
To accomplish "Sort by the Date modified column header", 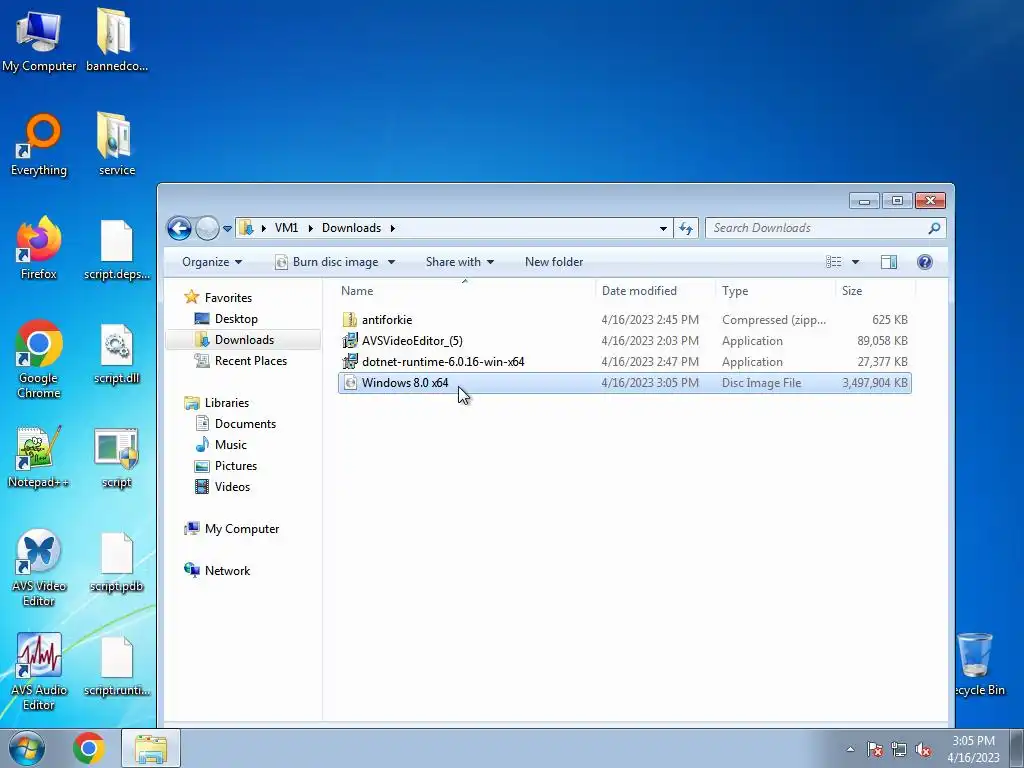I will [x=655, y=291].
